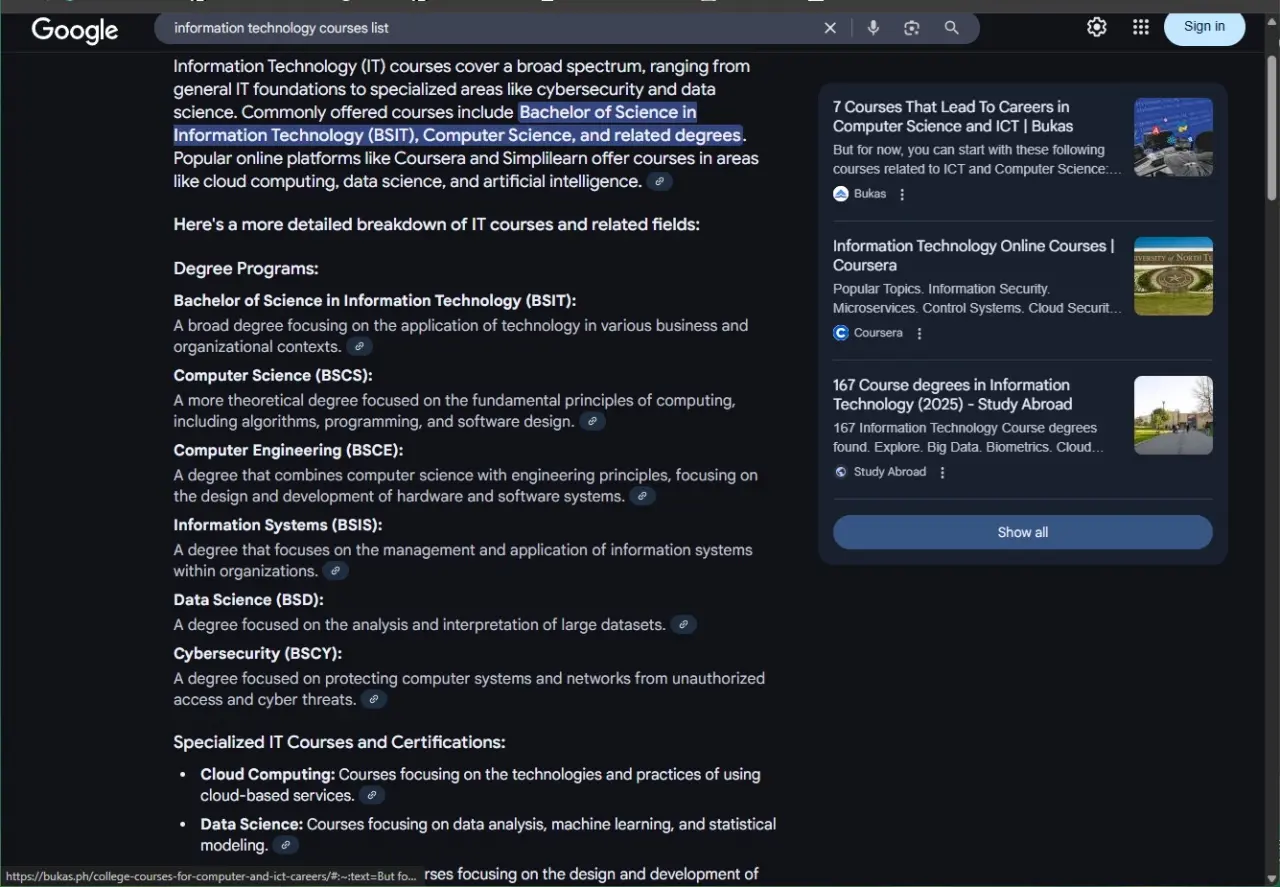Click Sign in button
Image resolution: width=1280 pixels, height=887 pixels.
(1204, 27)
